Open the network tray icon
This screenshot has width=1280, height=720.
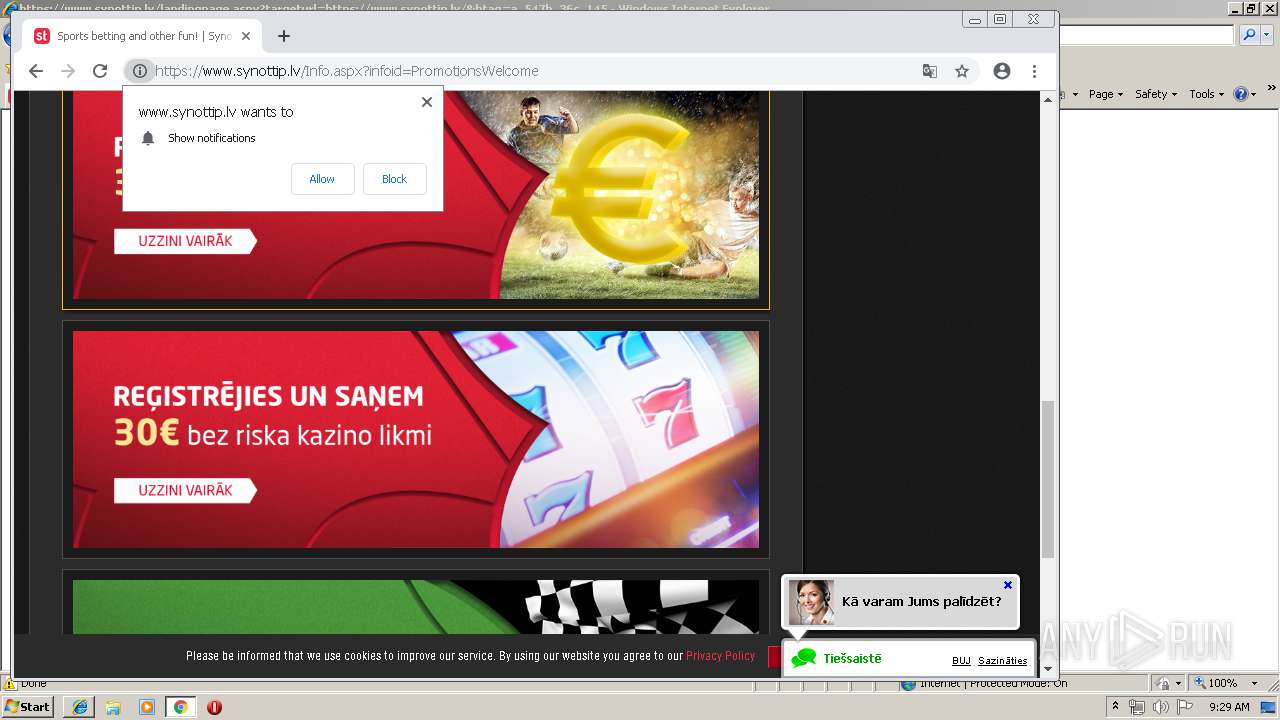tap(1138, 707)
